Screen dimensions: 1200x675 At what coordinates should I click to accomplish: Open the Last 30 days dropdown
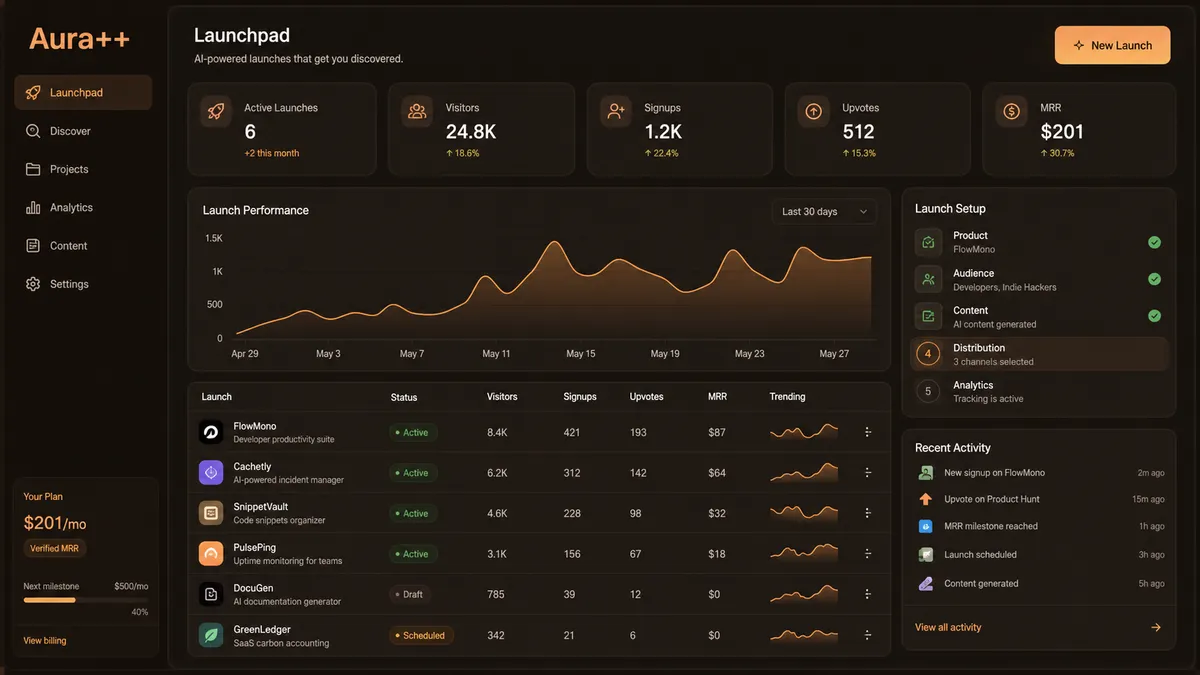coord(824,211)
